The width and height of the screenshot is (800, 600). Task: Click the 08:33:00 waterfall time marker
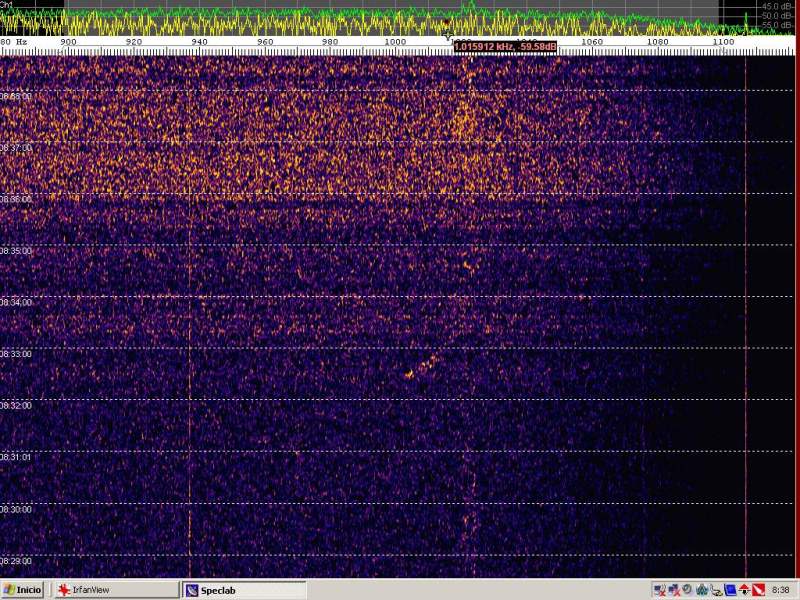click(16, 354)
